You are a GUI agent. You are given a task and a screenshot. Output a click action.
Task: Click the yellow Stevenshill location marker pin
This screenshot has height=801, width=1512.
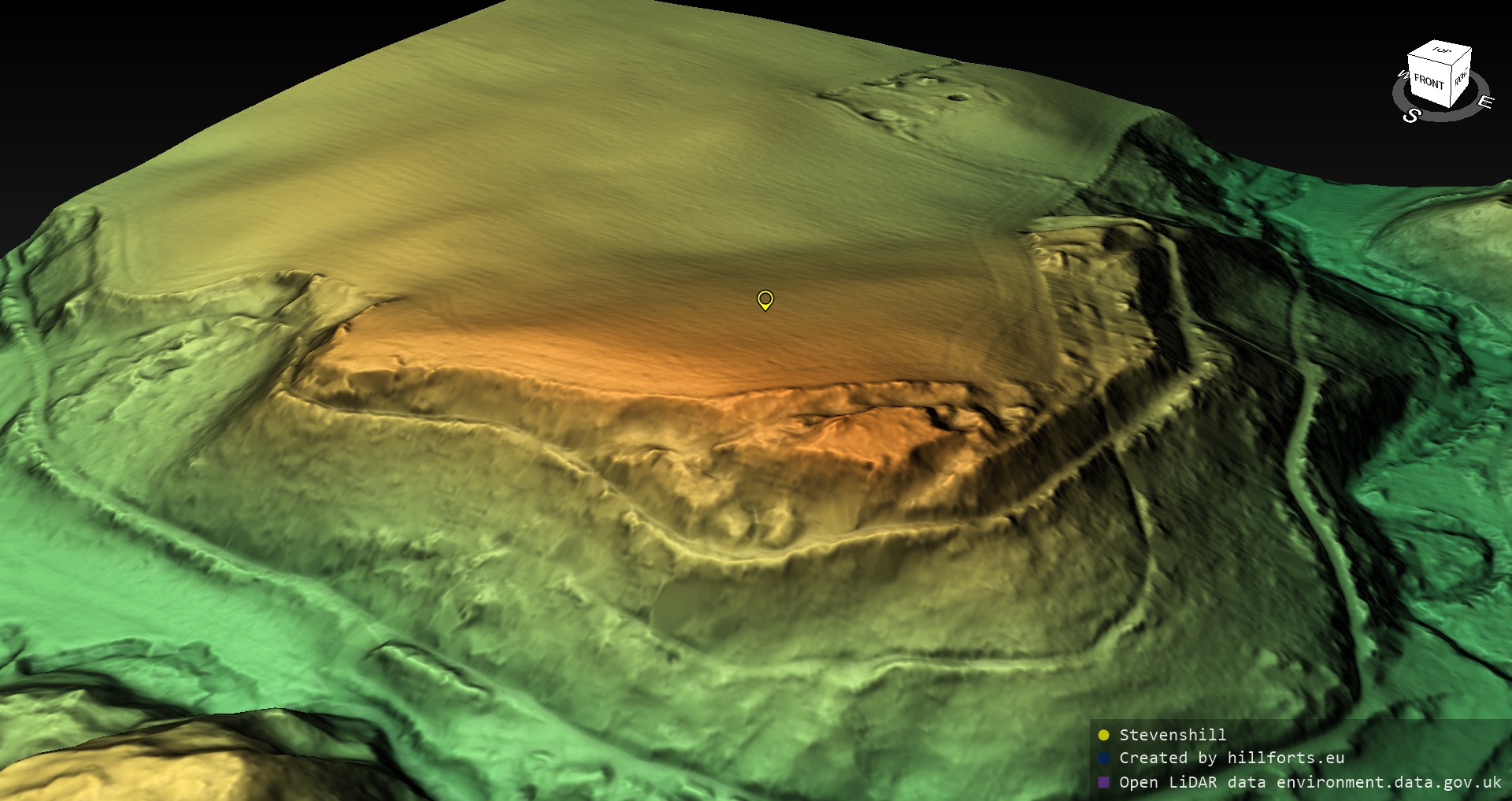pyautogui.click(x=765, y=299)
